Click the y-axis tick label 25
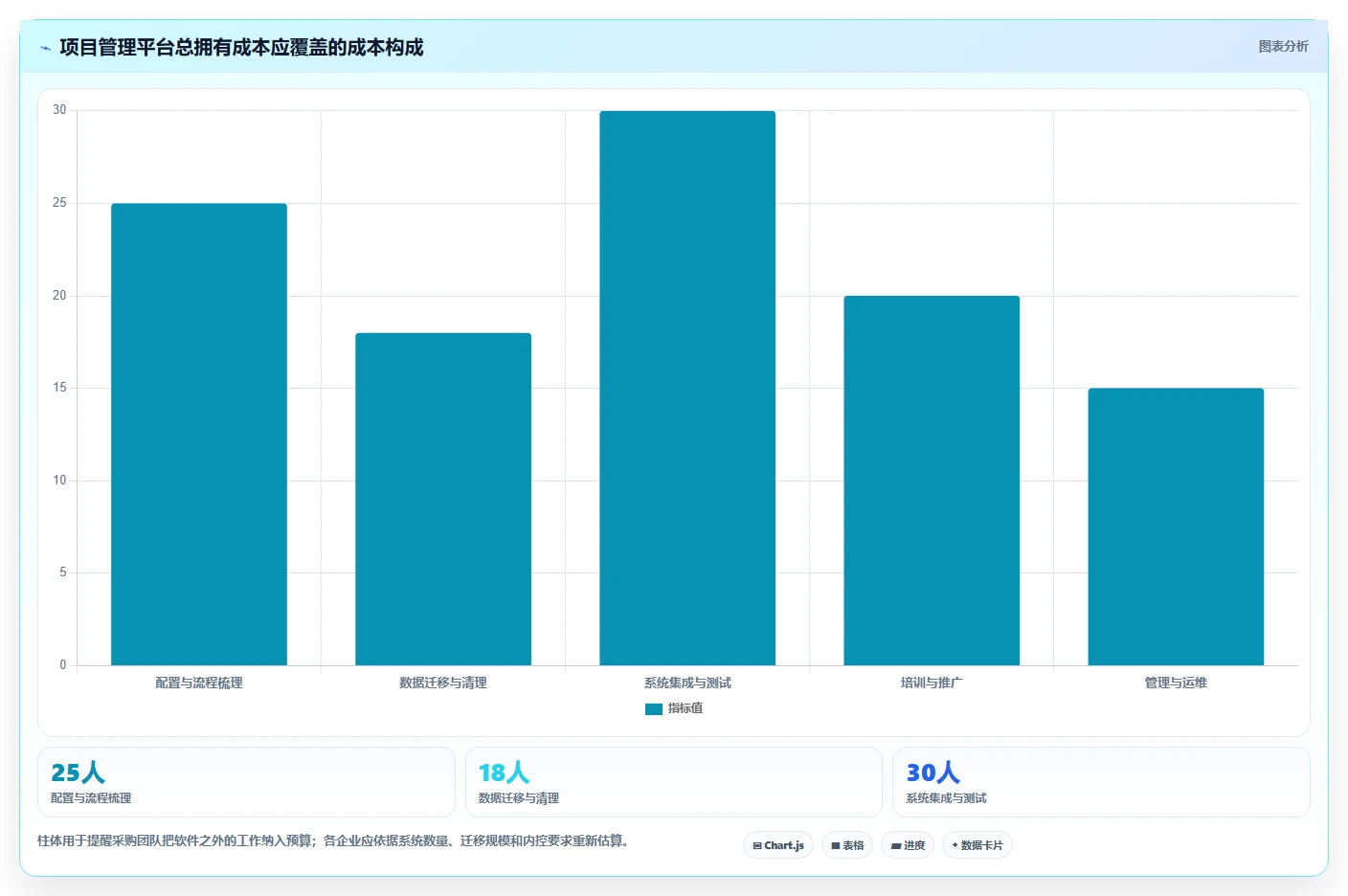This screenshot has height=896, width=1348. pyautogui.click(x=59, y=203)
